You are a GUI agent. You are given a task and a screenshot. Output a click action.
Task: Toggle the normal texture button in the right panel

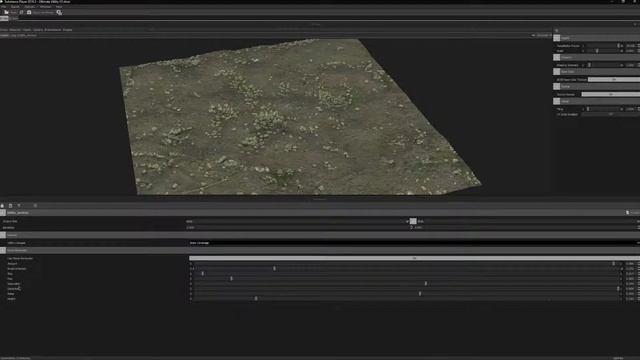[x=611, y=94]
